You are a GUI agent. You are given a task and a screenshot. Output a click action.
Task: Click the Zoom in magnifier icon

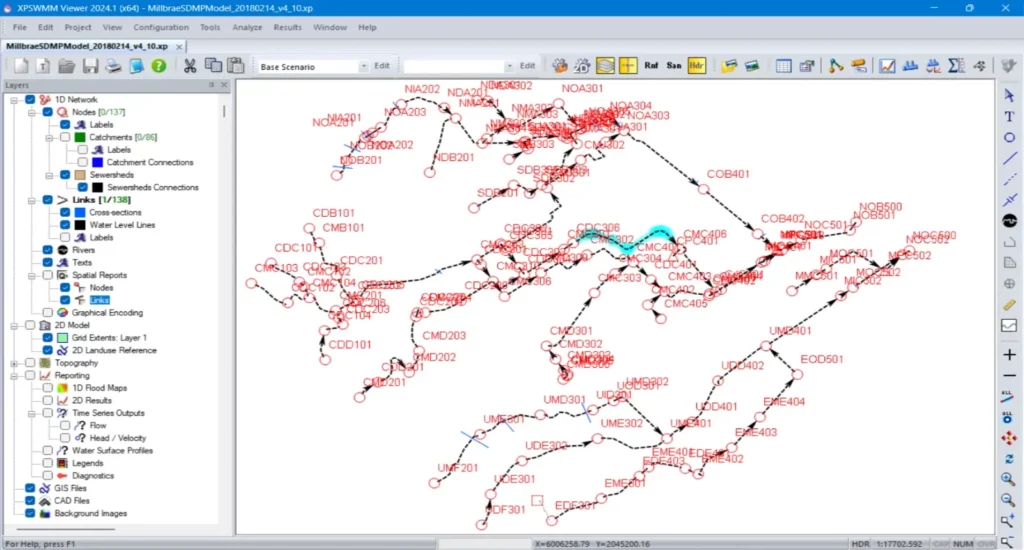(1008, 479)
